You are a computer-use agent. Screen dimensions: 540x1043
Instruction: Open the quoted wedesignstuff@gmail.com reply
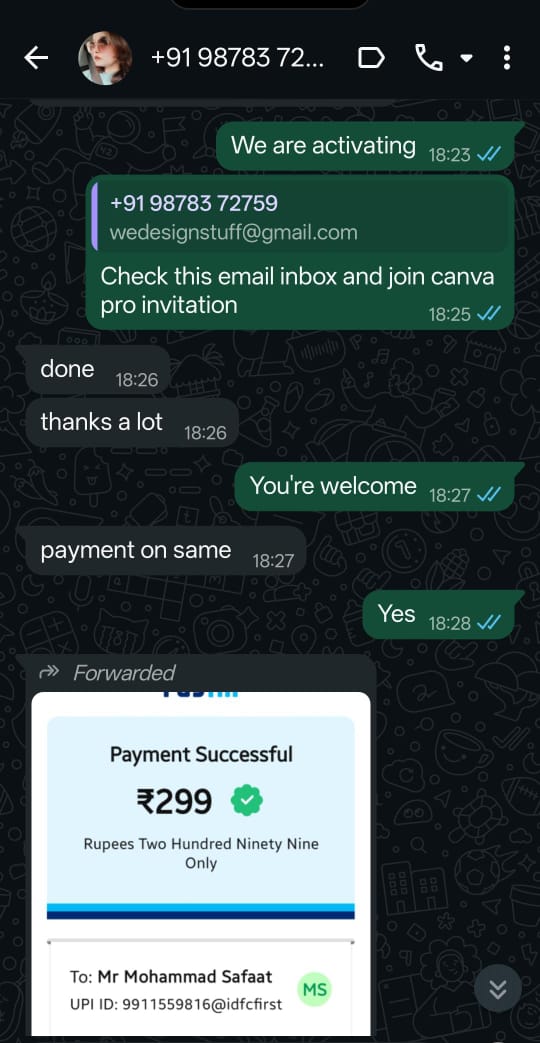[x=301, y=217]
